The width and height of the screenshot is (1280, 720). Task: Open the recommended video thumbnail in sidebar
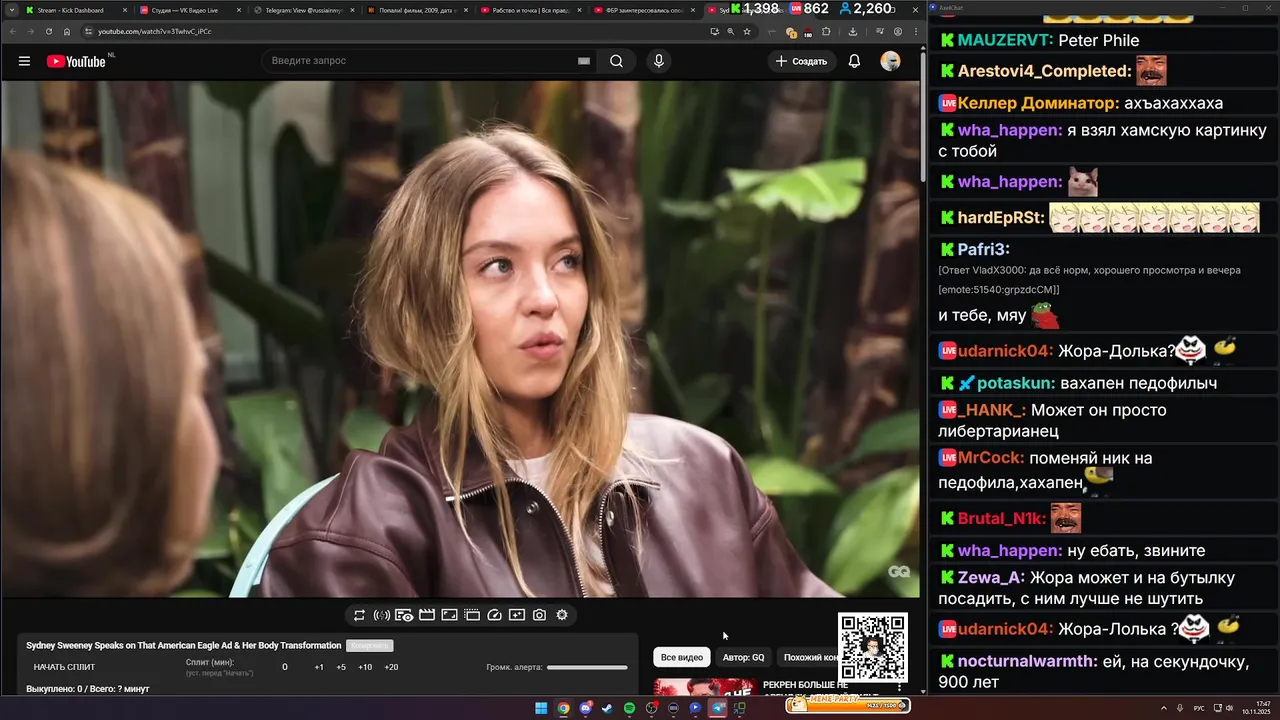(x=704, y=688)
